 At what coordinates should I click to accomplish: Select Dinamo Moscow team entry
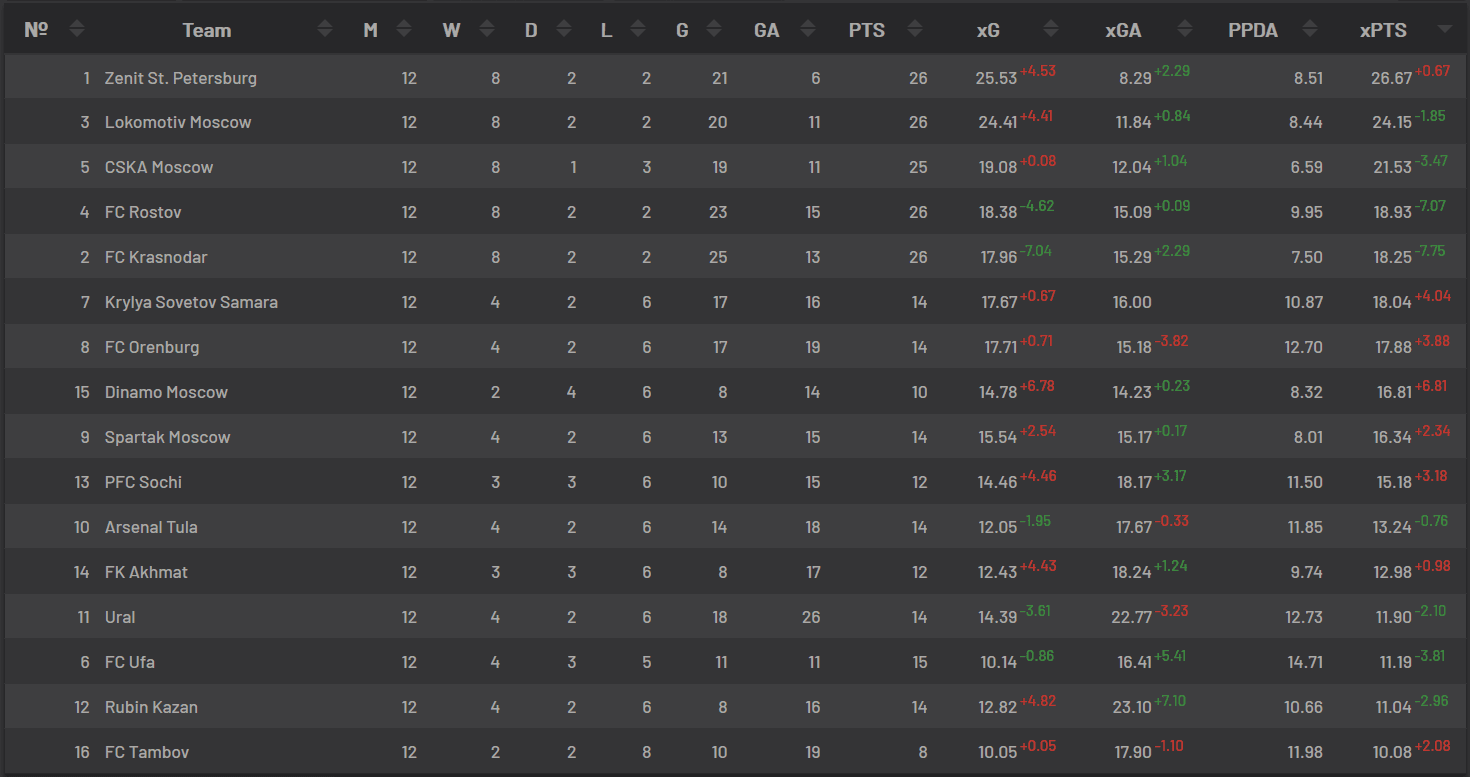click(166, 392)
